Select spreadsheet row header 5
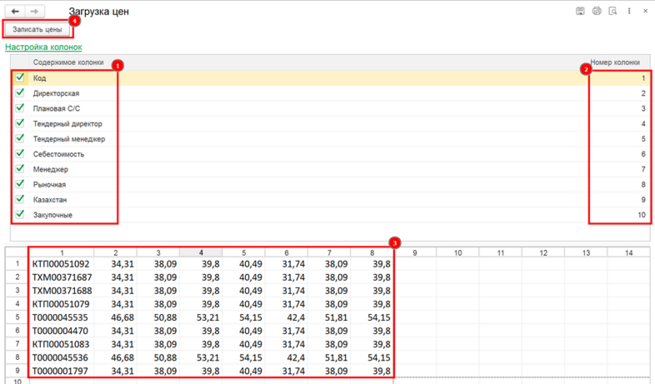The height and width of the screenshot is (384, 655). (x=17, y=317)
